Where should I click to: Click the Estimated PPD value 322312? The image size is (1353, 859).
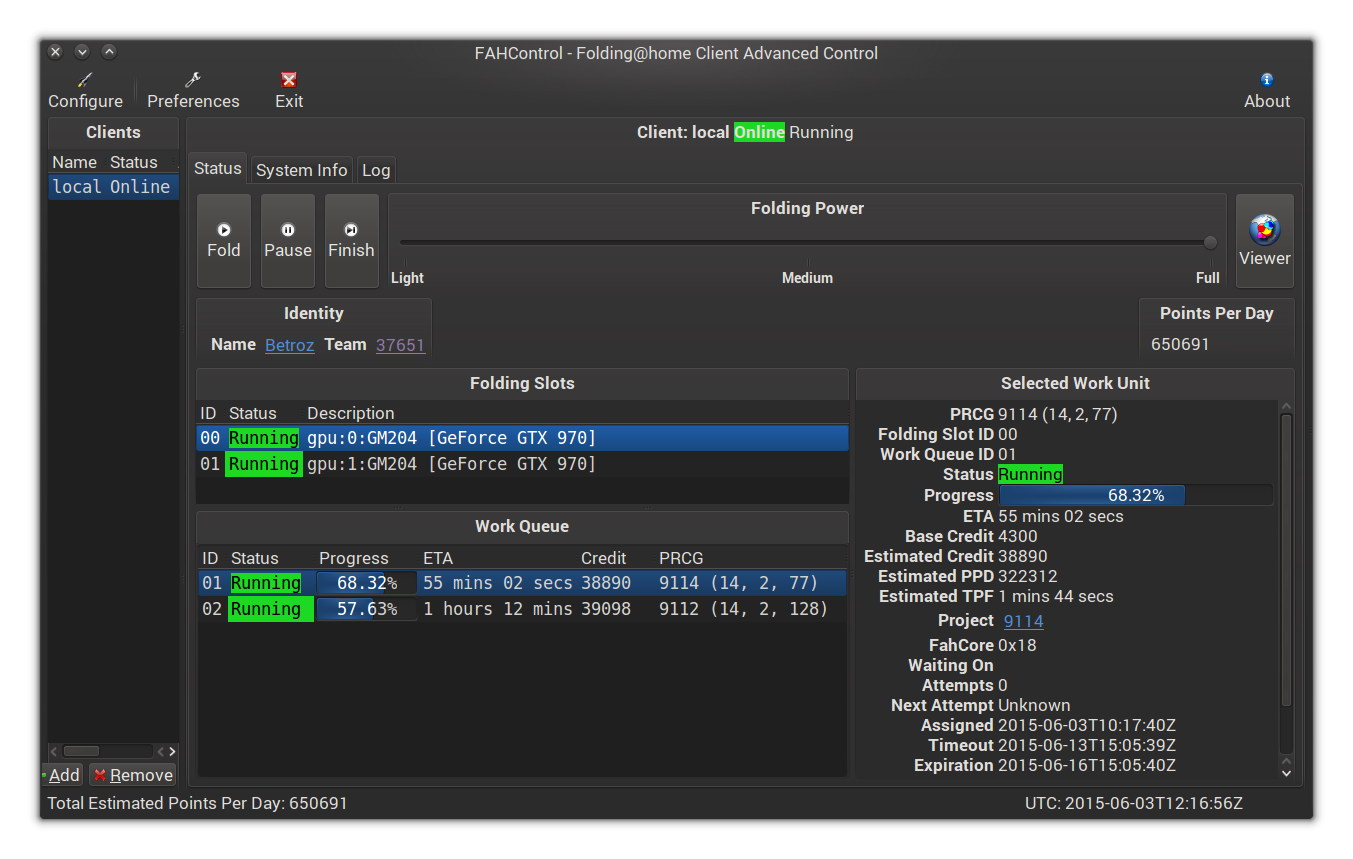(1027, 576)
